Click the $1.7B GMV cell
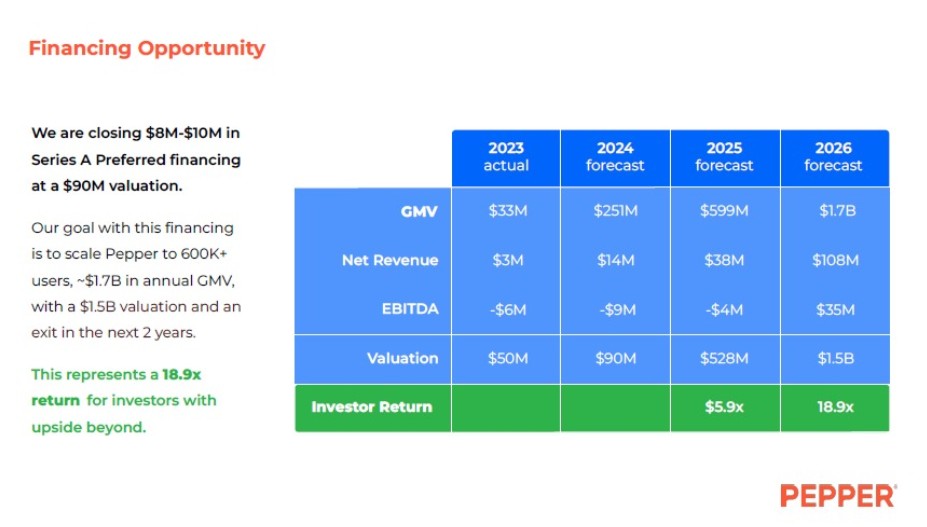 [837, 211]
